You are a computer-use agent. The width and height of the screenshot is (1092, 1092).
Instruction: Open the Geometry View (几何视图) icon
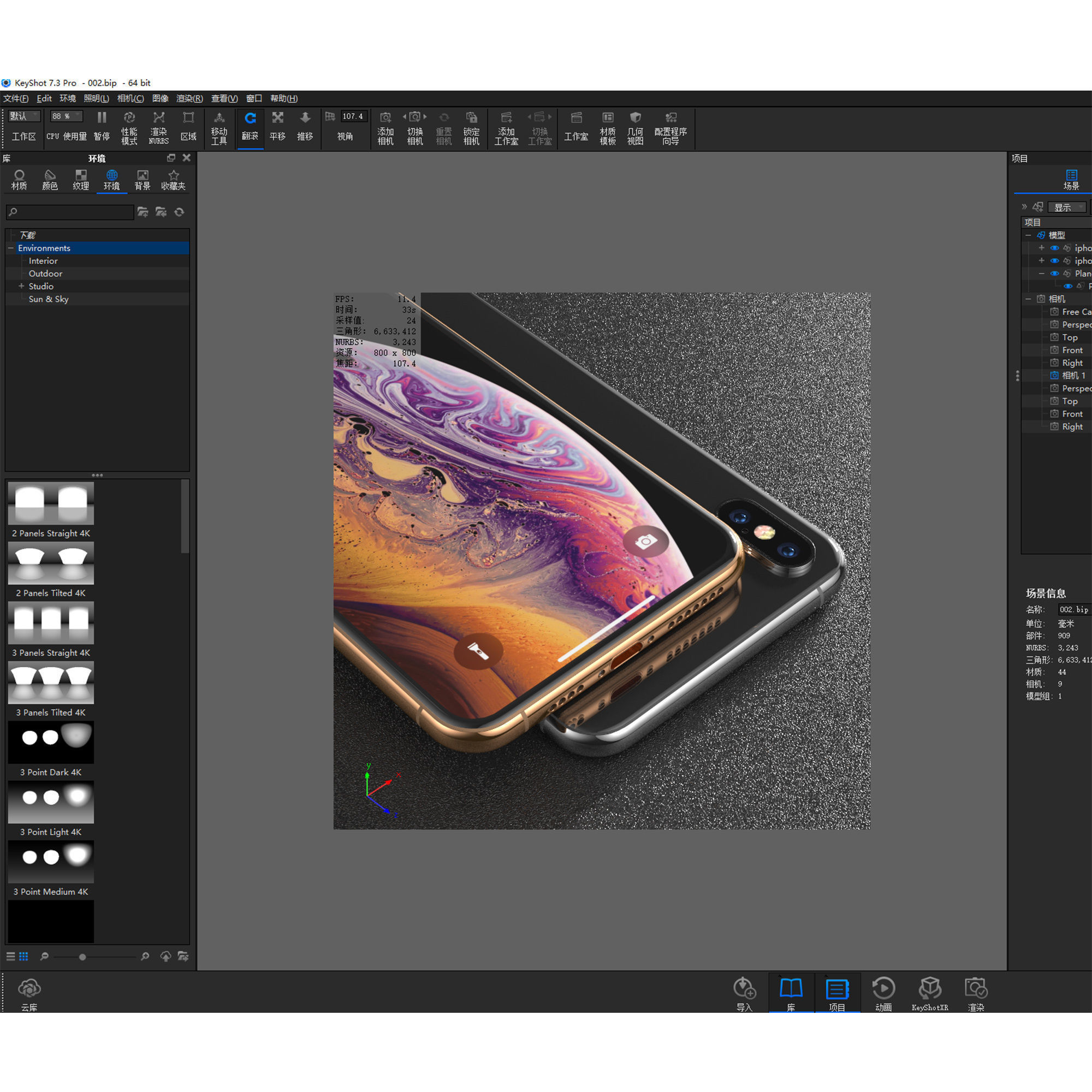click(x=636, y=118)
